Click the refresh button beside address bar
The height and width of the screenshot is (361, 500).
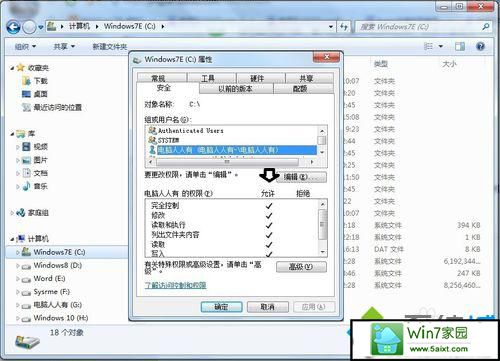click(344, 27)
